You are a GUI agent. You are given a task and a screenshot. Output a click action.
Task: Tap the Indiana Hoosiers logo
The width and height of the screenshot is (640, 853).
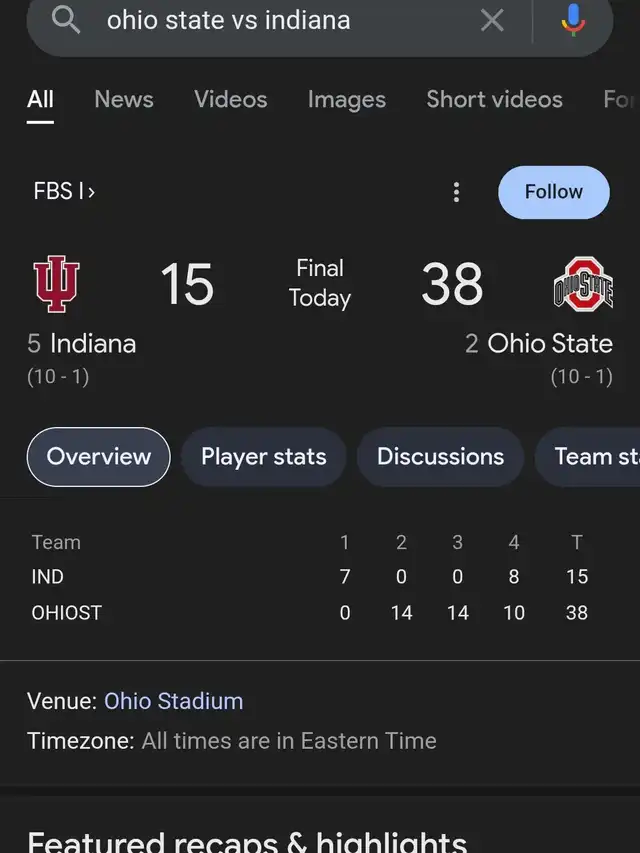pos(56,284)
